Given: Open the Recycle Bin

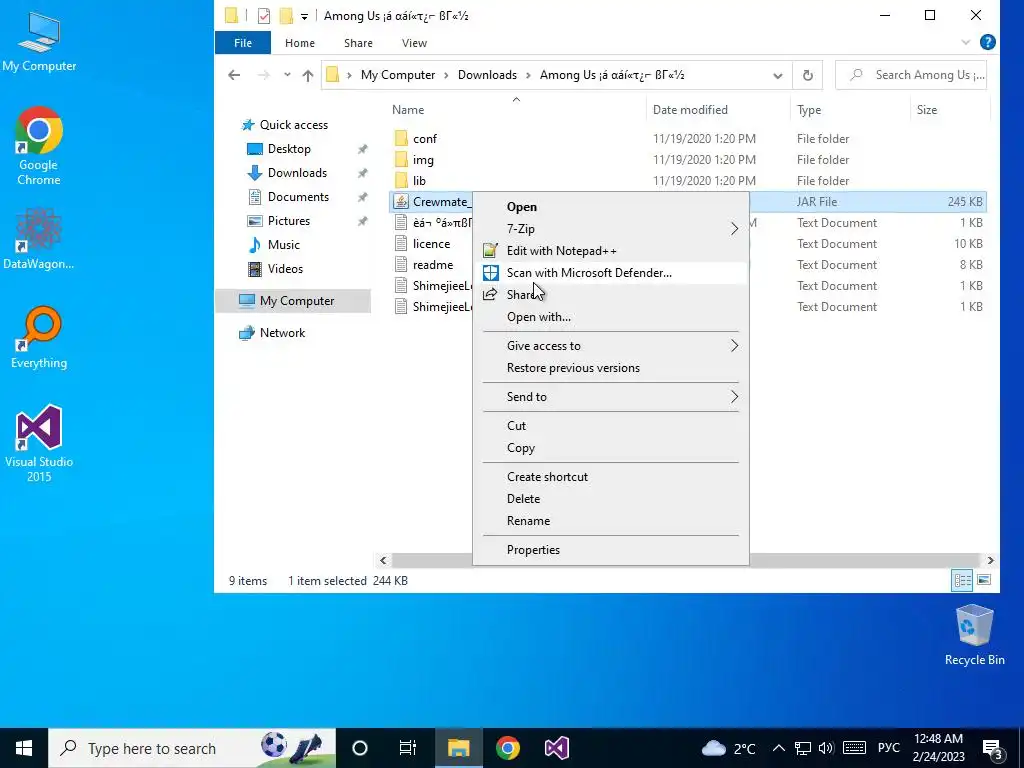Looking at the screenshot, I should (974, 635).
